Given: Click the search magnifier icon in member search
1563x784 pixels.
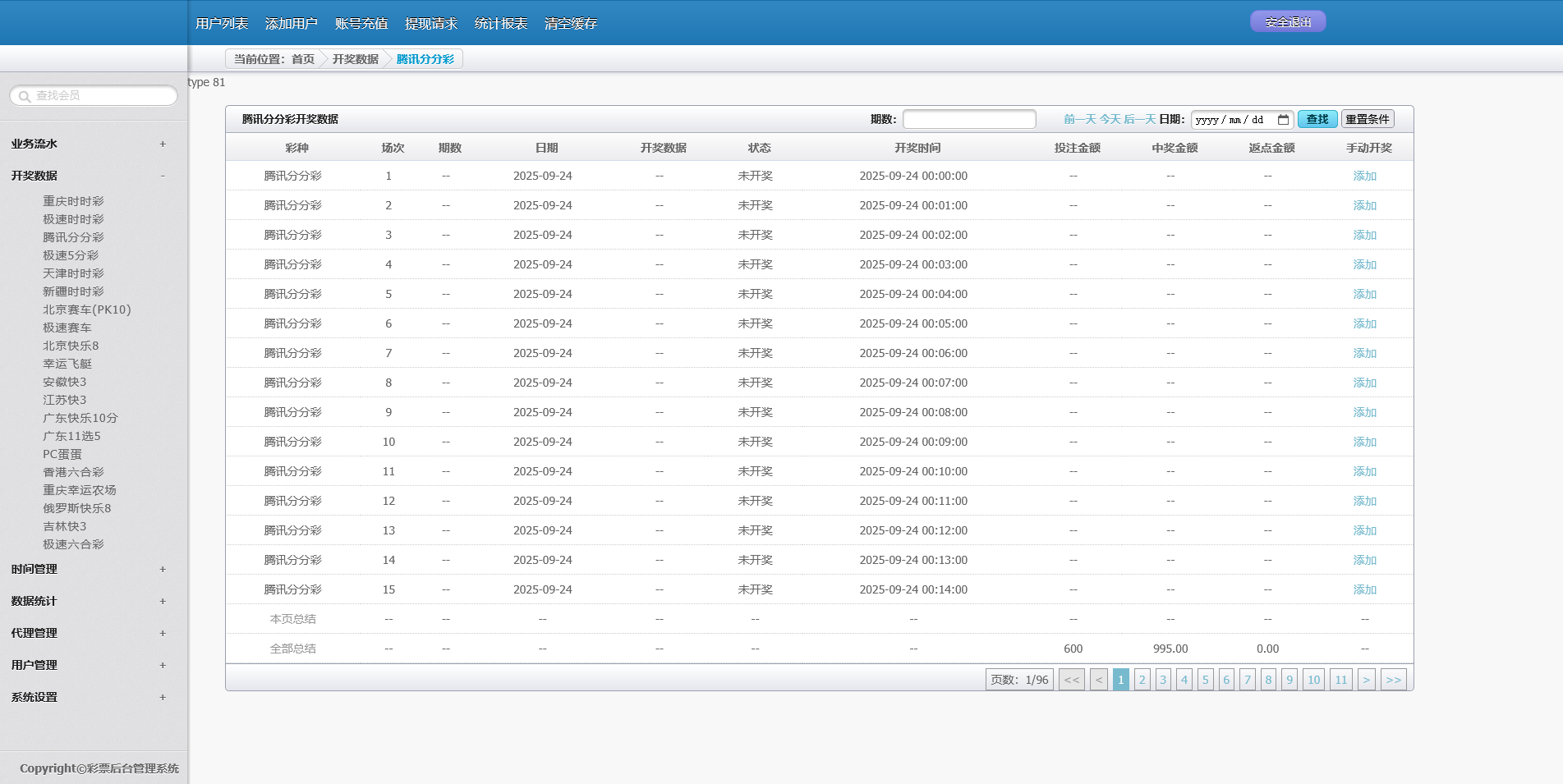Looking at the screenshot, I should 25,96.
